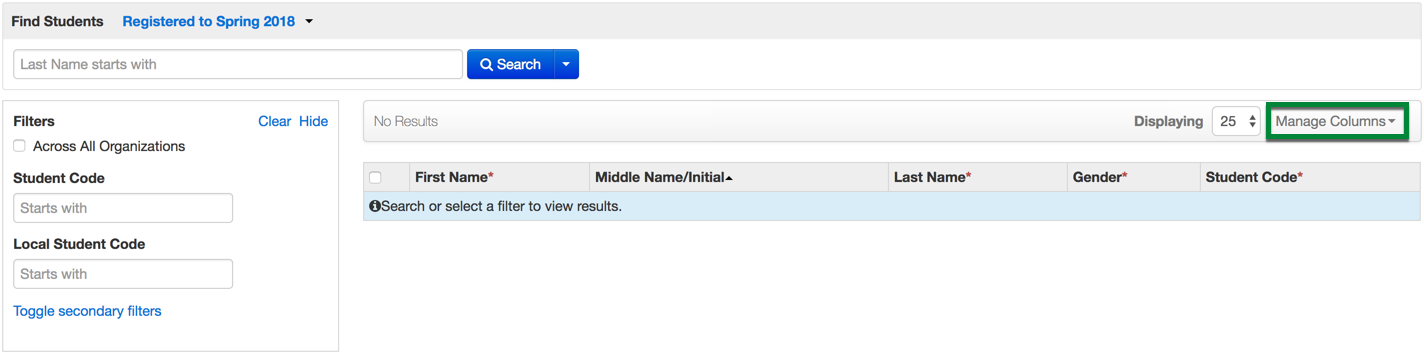Sort by Middle Name/Initial column arrow

tap(729, 178)
